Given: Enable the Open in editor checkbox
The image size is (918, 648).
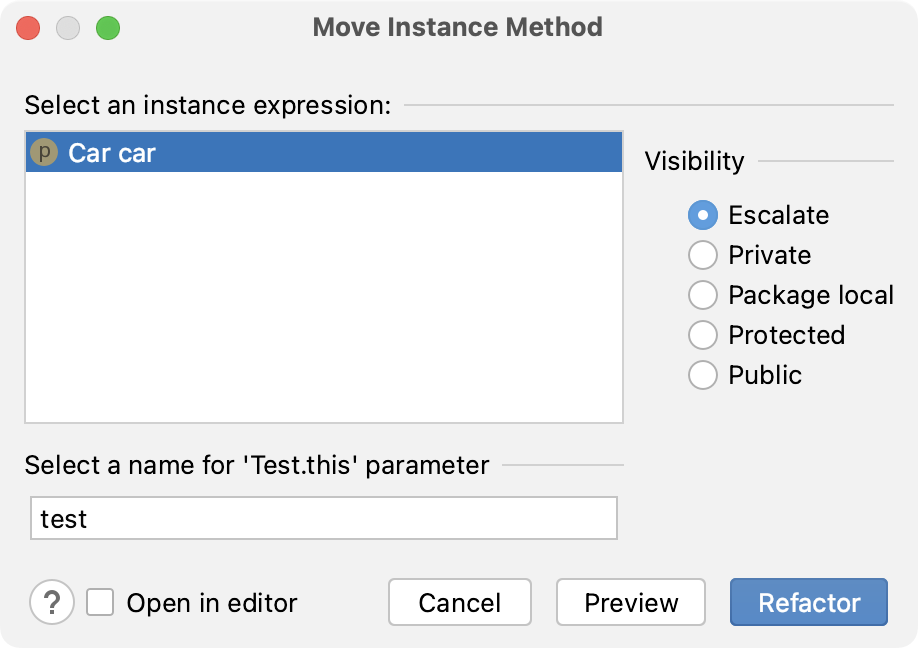Looking at the screenshot, I should [x=100, y=602].
